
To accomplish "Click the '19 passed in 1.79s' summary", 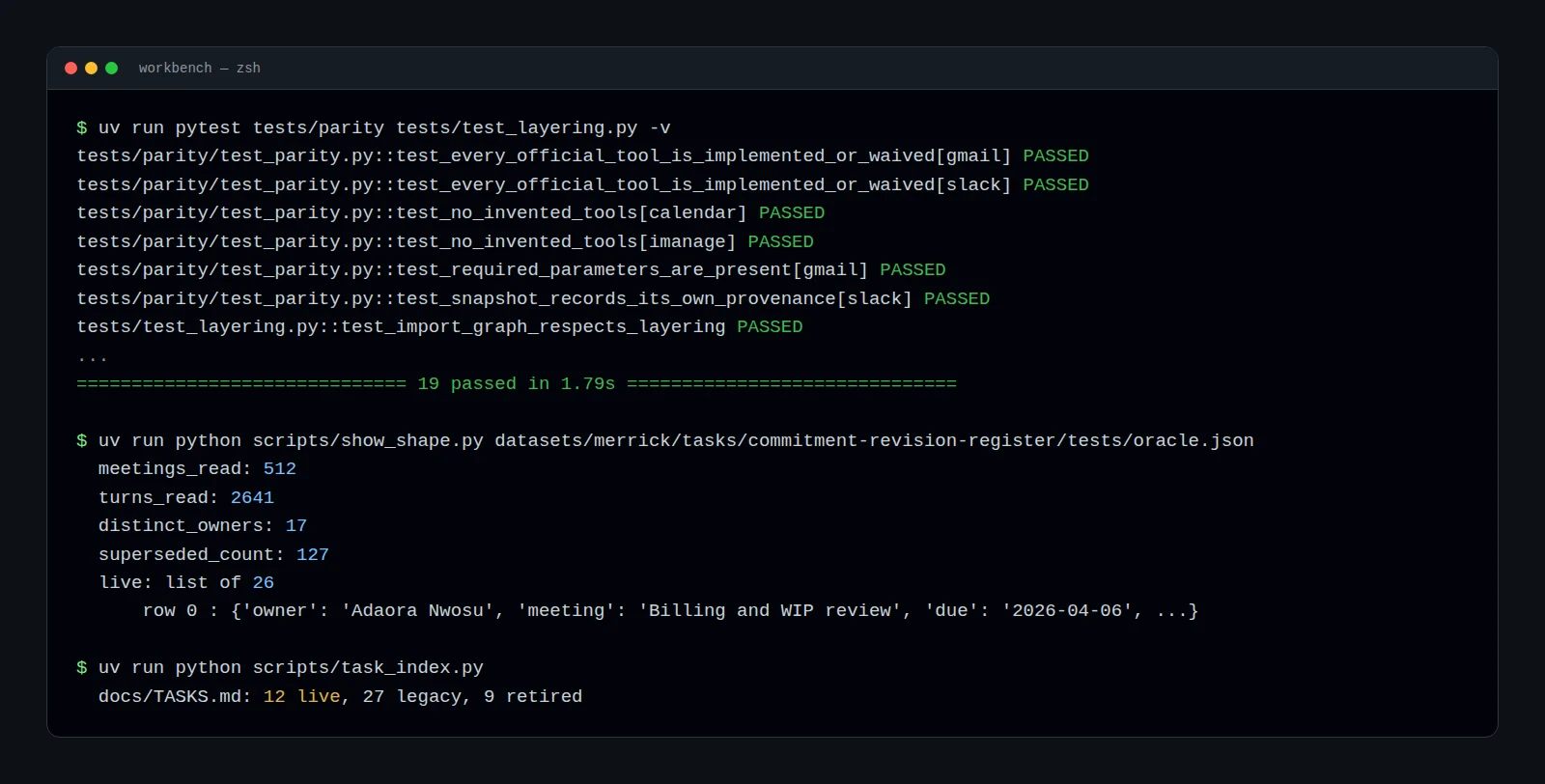I will [x=517, y=384].
